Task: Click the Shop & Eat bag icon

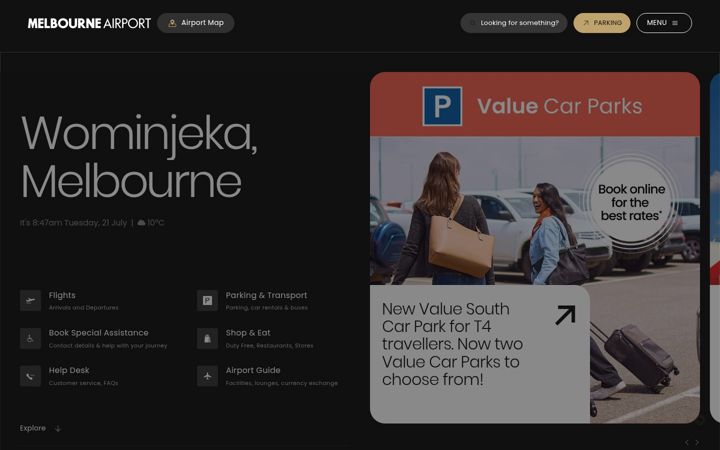Action: pos(208,338)
